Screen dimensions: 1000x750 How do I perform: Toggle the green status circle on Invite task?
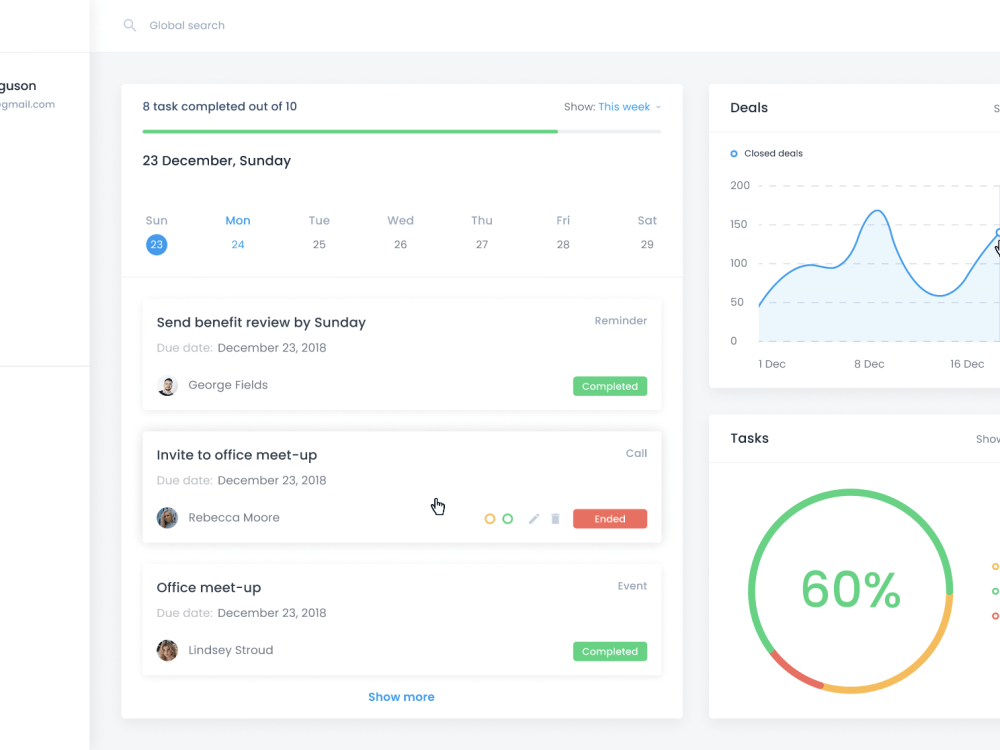[508, 518]
